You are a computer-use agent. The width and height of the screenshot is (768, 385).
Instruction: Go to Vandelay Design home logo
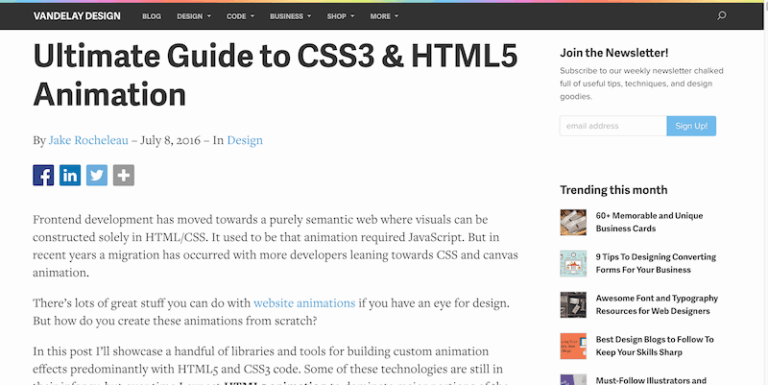click(77, 16)
